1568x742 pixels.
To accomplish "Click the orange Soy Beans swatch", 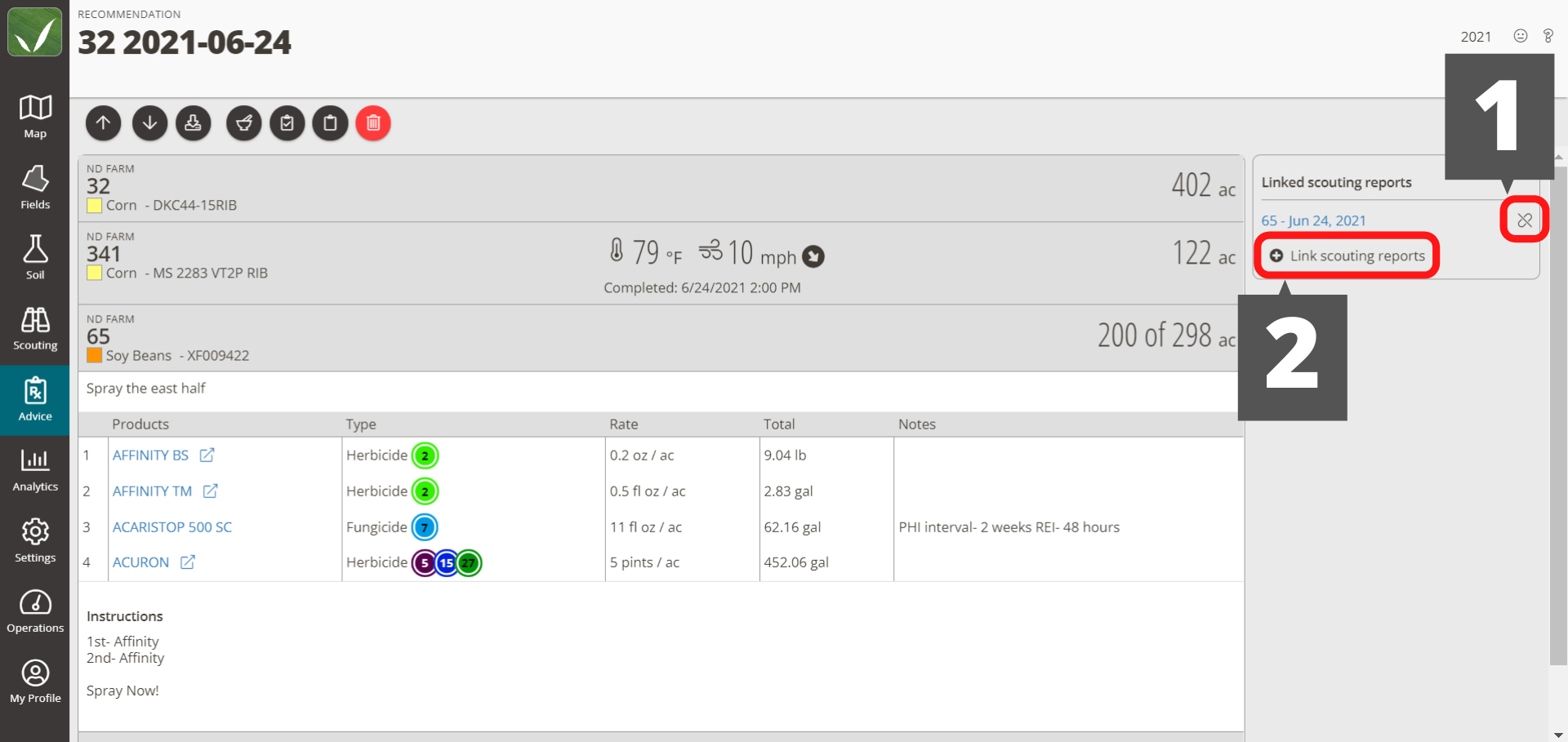I will coord(94,355).
